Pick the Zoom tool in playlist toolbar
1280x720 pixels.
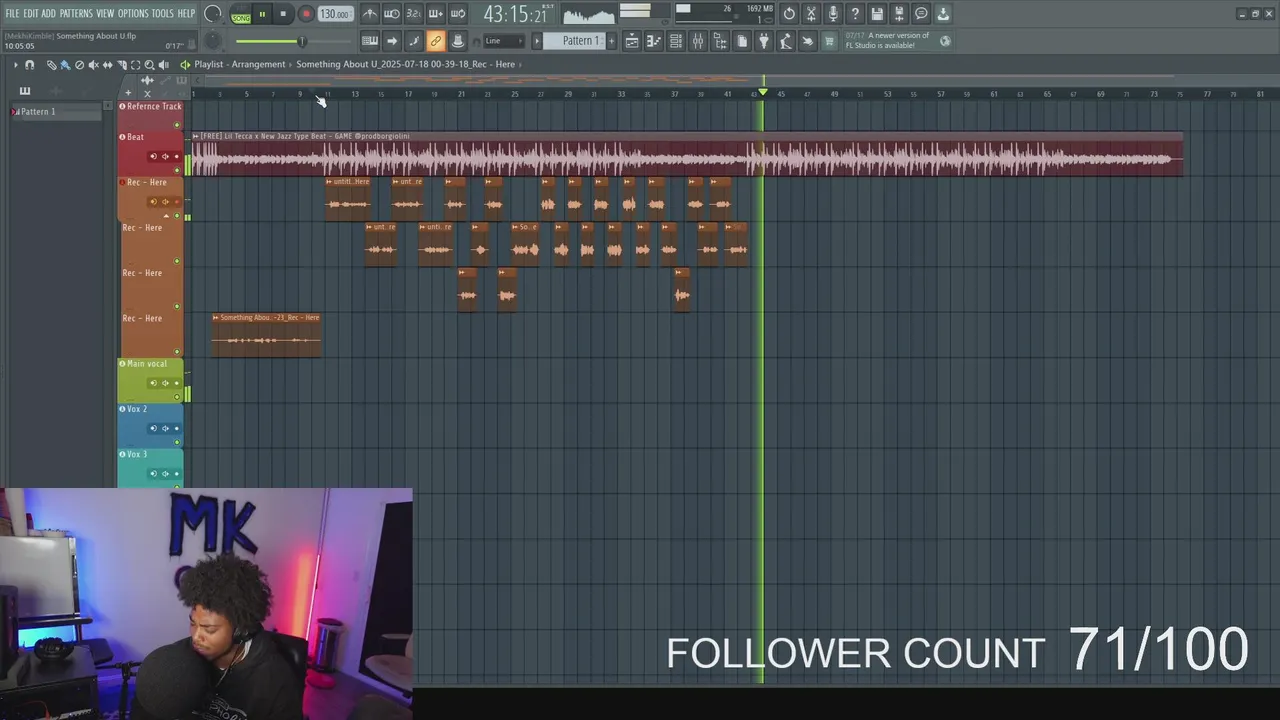[x=149, y=64]
